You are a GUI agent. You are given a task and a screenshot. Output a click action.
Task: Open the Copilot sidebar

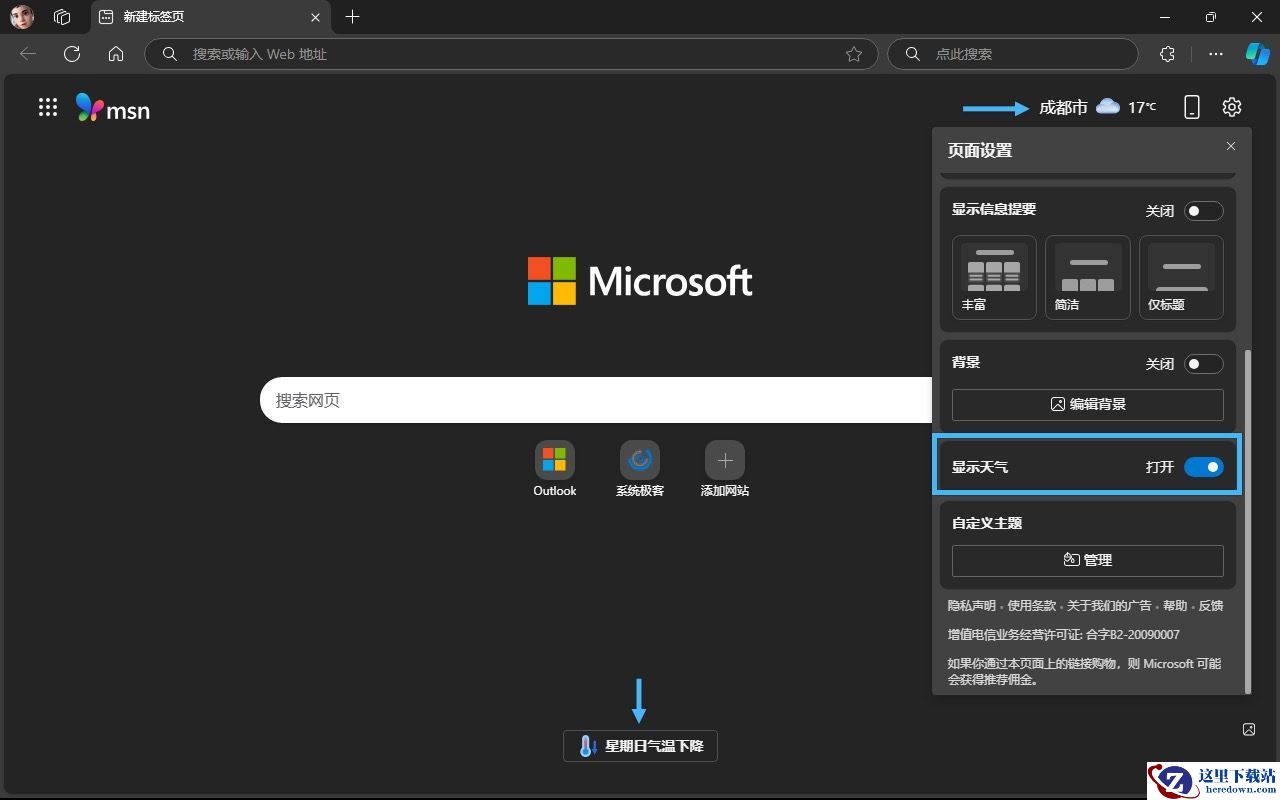coord(1257,54)
